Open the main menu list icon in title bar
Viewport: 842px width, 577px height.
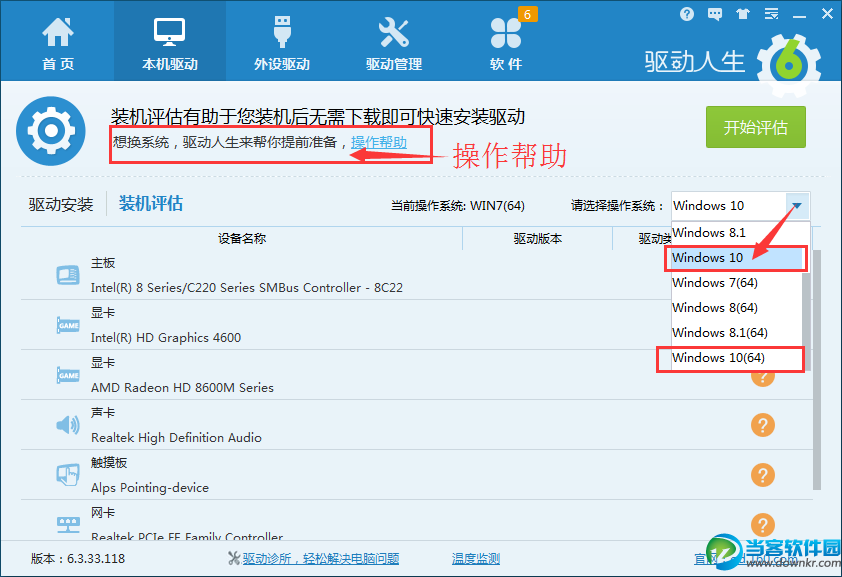771,14
